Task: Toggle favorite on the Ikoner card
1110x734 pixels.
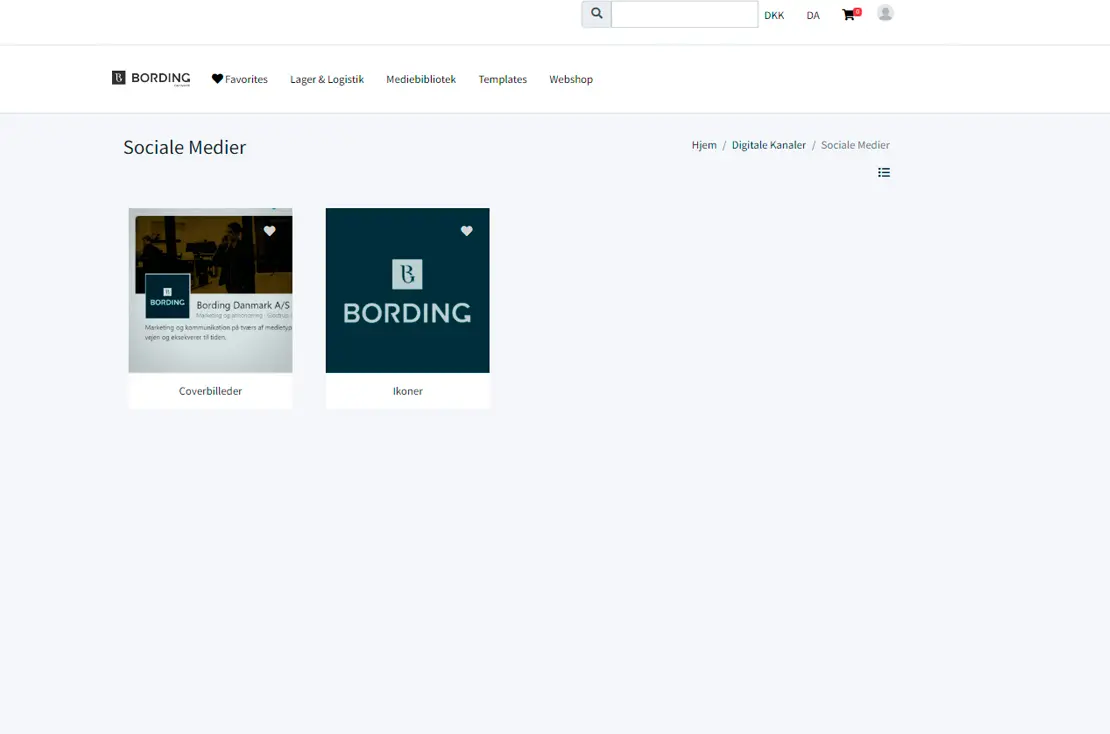Action: point(466,231)
